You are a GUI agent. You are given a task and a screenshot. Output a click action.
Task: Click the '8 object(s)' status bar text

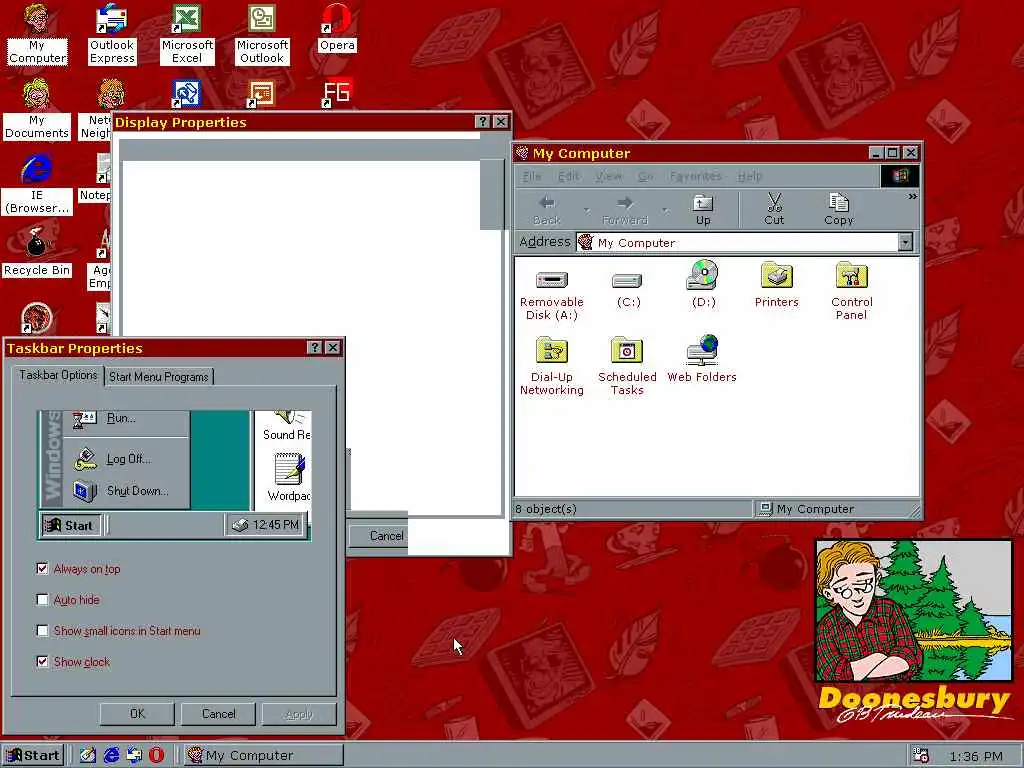click(x=546, y=509)
